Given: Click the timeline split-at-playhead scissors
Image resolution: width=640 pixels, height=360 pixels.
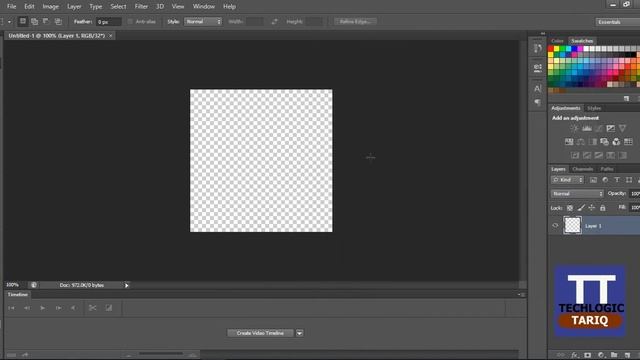Looking at the screenshot, I should click(x=93, y=308).
